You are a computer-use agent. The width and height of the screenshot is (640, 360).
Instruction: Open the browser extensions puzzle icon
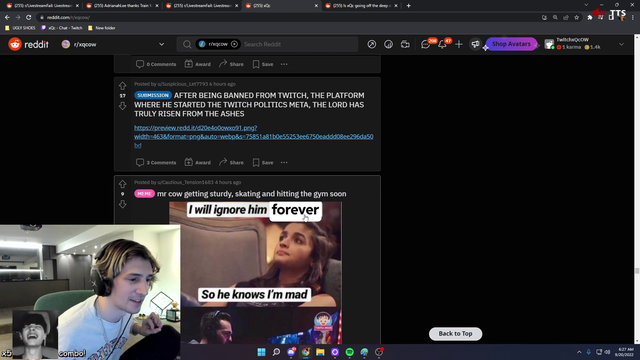pos(589,18)
